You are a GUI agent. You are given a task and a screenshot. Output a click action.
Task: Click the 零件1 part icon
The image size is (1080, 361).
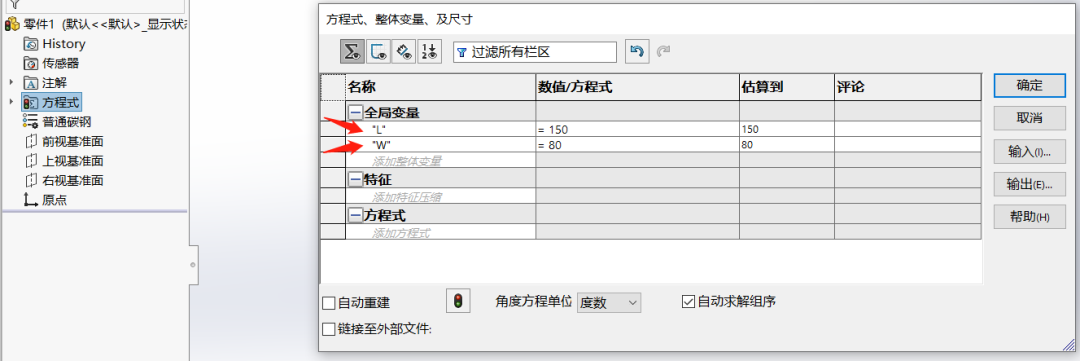click(x=12, y=24)
